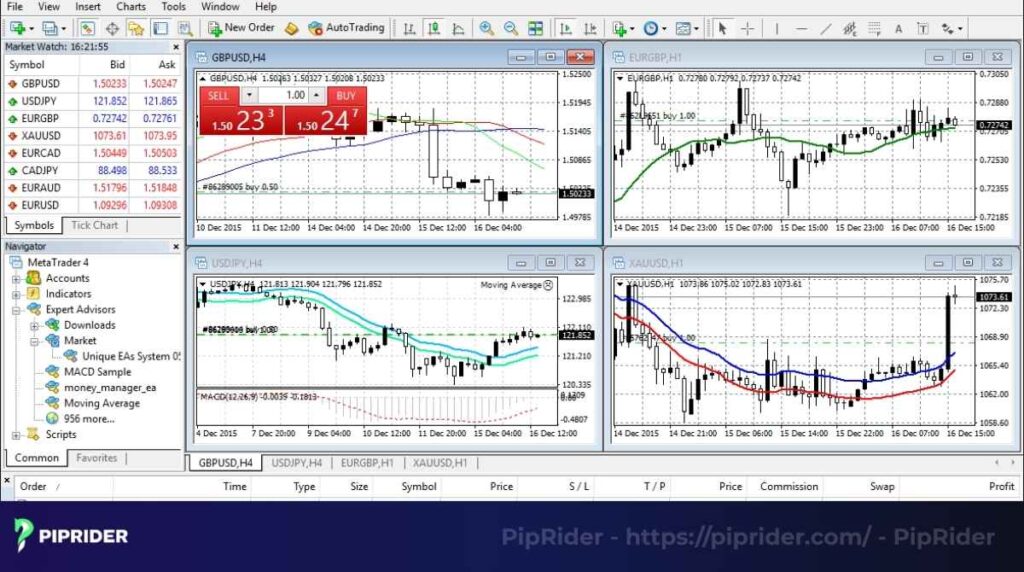The width and height of the screenshot is (1024, 572).
Task: Expand the Accounts node in Navigator
Action: click(16, 278)
